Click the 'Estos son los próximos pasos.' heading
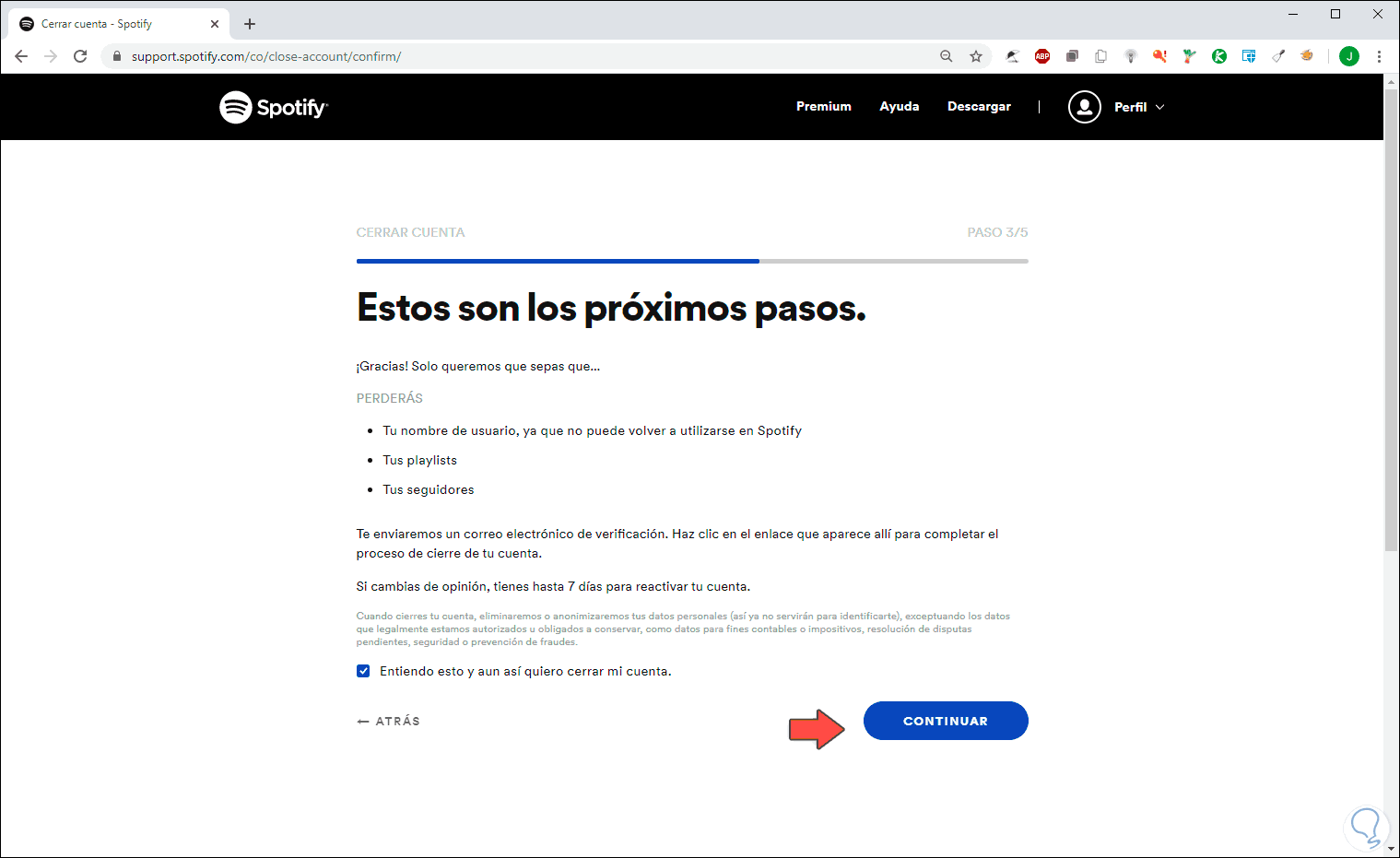 [611, 309]
